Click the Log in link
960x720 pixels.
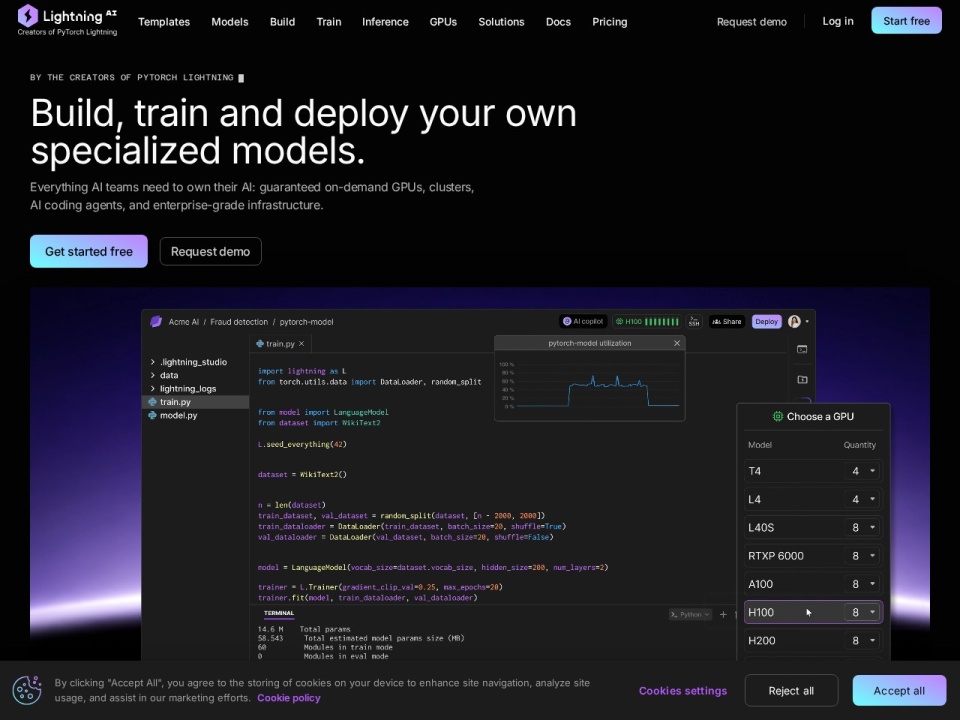[838, 21]
